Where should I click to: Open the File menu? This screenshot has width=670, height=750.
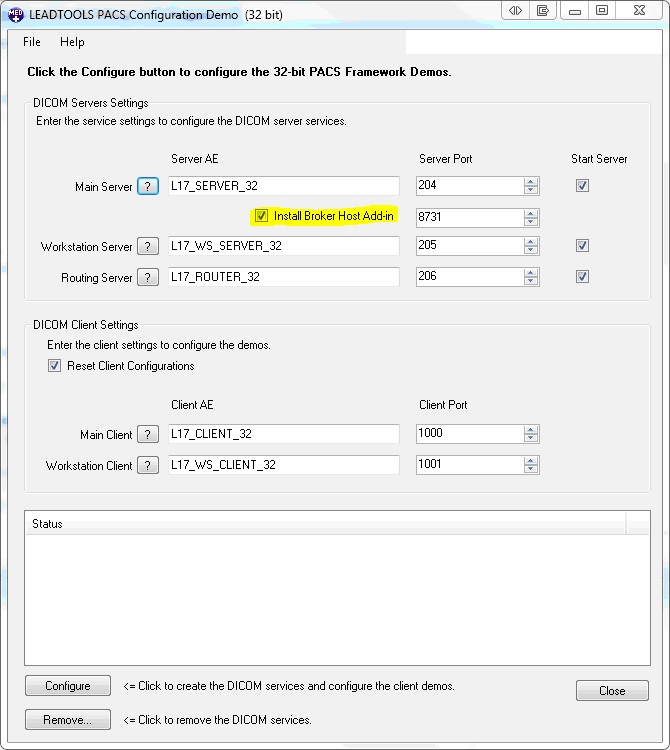[x=32, y=42]
